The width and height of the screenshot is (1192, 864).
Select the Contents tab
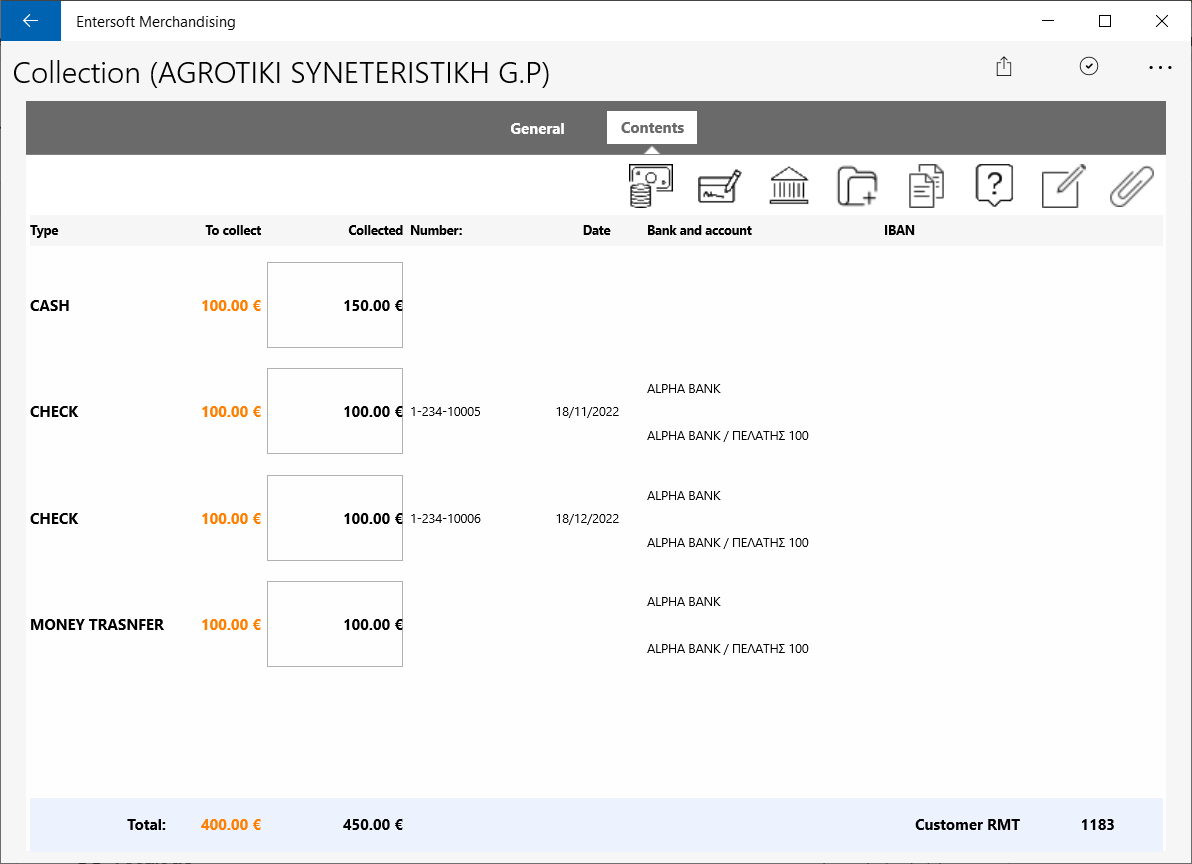[652, 128]
